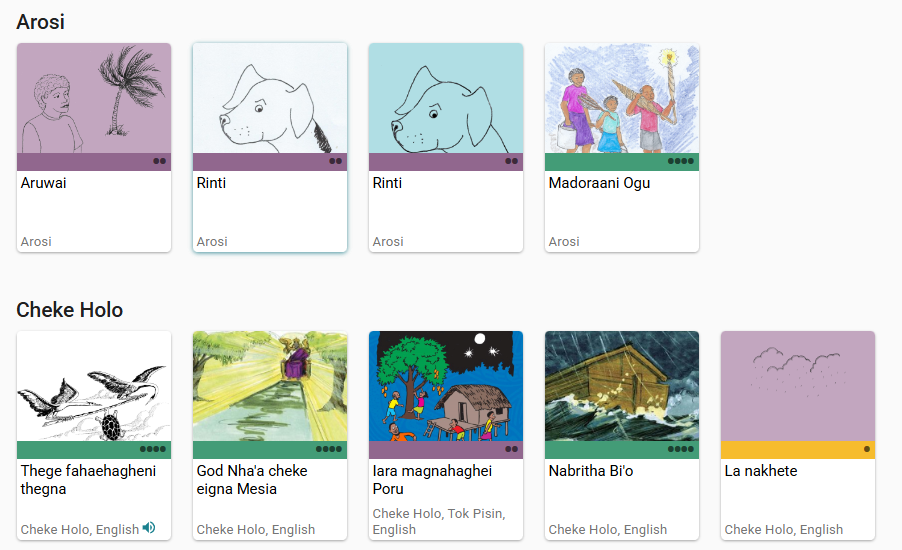Click the God Nha'a cheke eigna Mesia title
Image resolution: width=902 pixels, height=550 pixels.
[x=252, y=480]
